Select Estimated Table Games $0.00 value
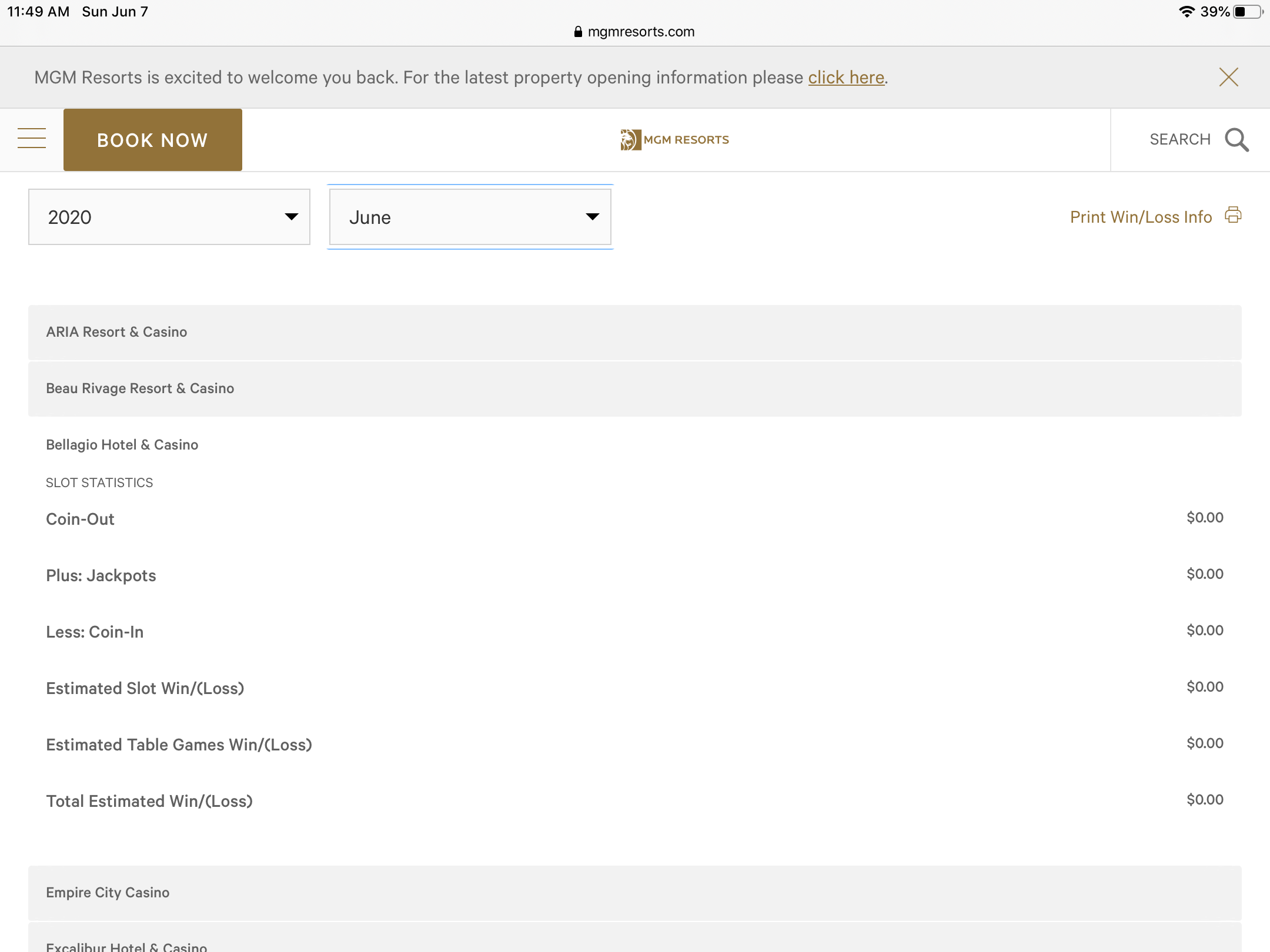 (1205, 743)
